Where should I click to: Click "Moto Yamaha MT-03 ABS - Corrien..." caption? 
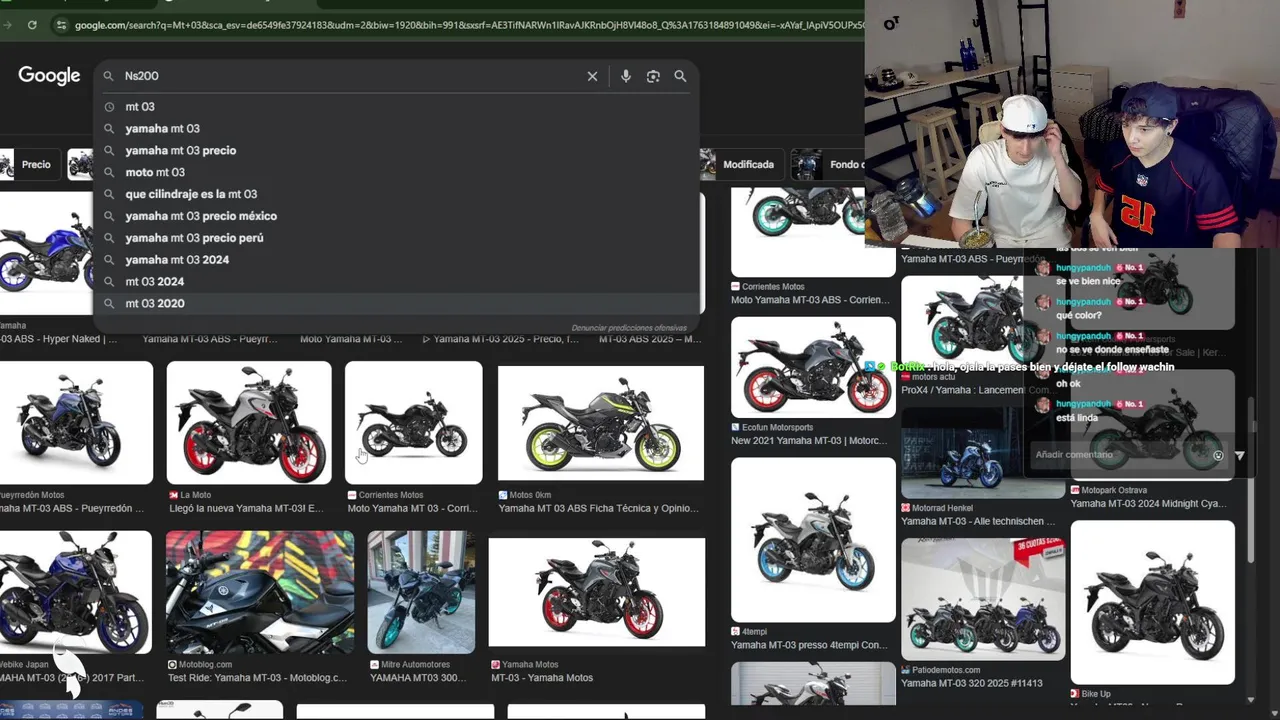(x=809, y=300)
